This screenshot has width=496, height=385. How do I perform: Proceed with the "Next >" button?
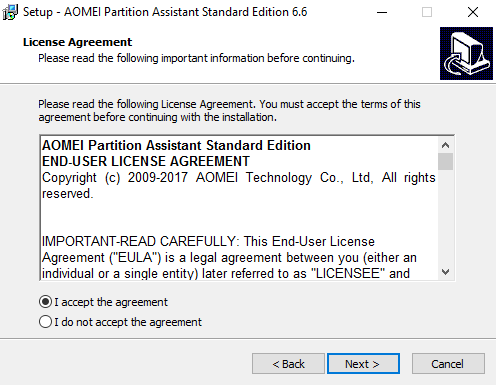click(x=363, y=364)
